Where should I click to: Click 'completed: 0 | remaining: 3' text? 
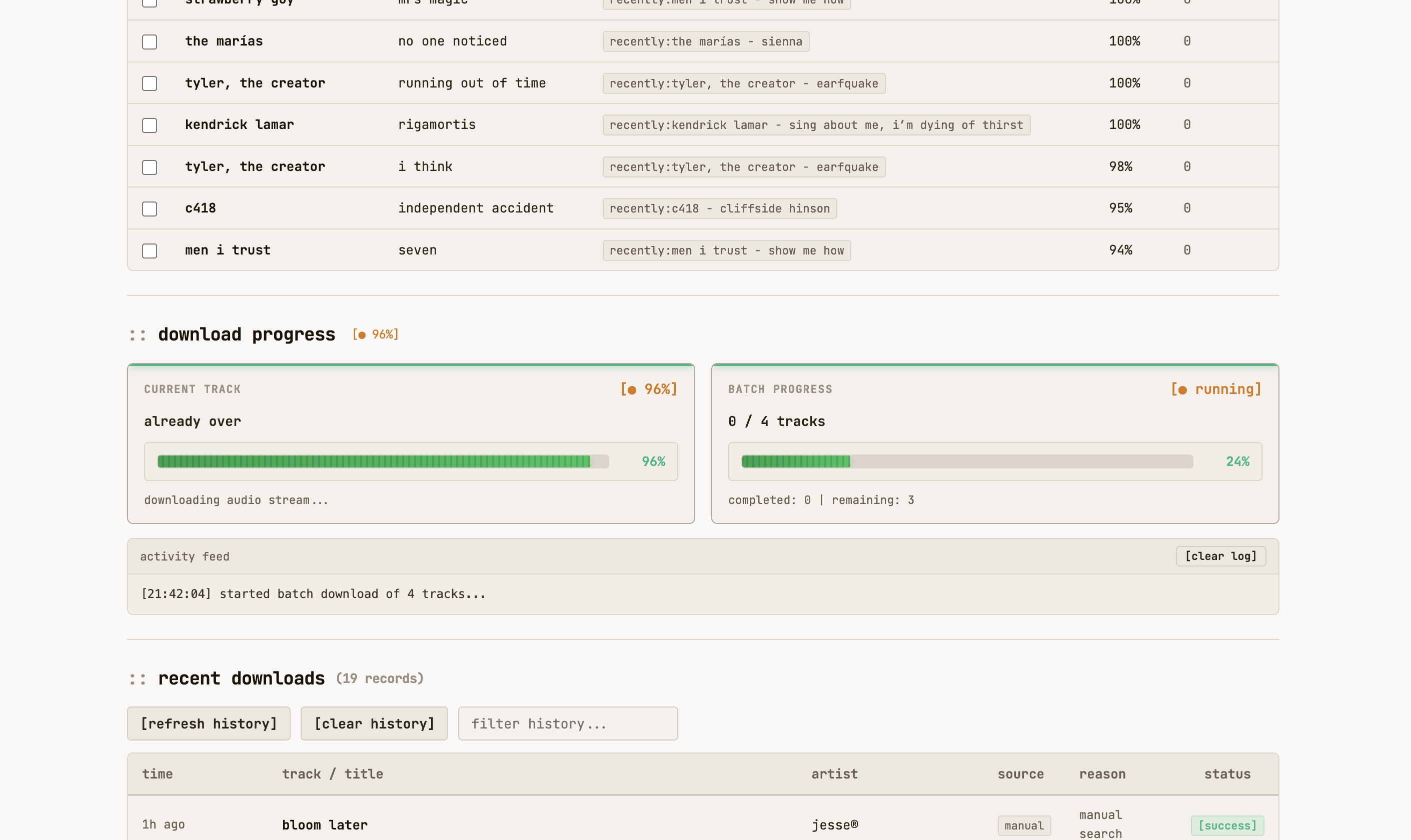click(821, 500)
